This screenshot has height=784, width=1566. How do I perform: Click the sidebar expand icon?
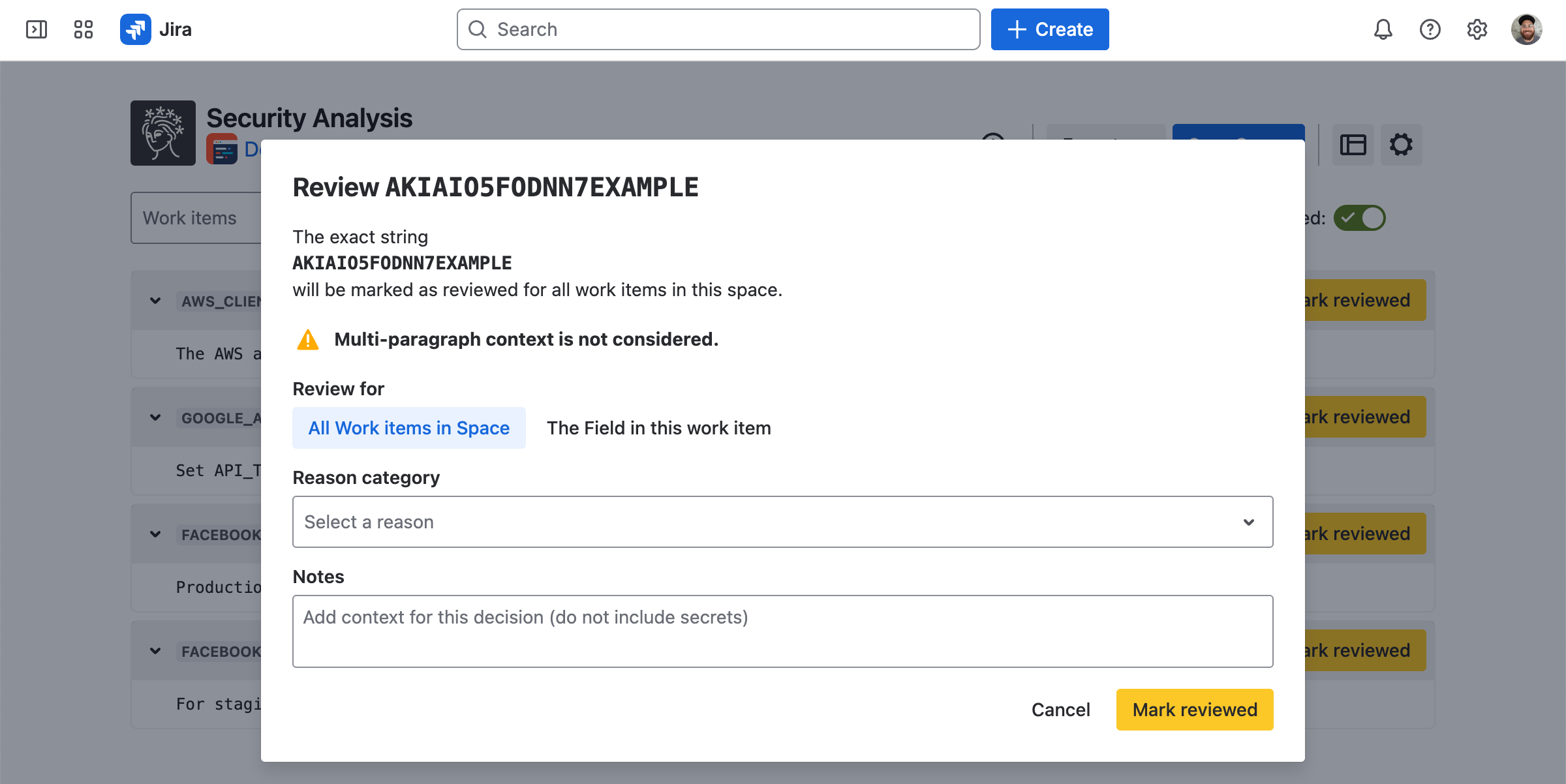37,29
